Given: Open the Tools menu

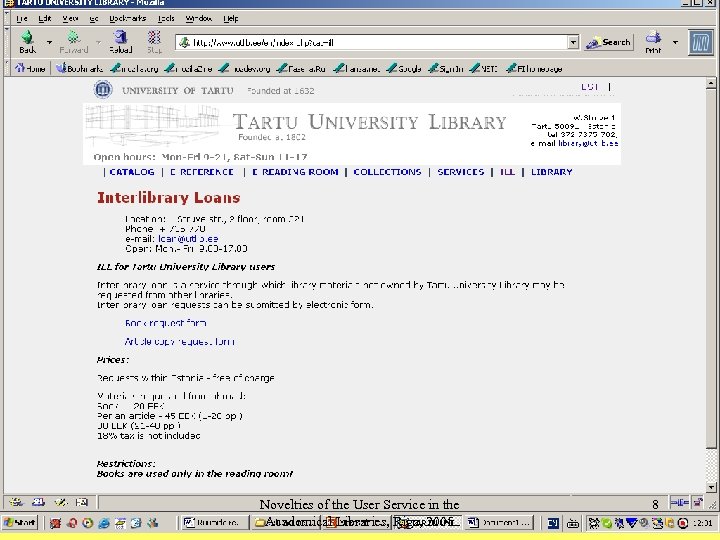Looking at the screenshot, I should (166, 18).
